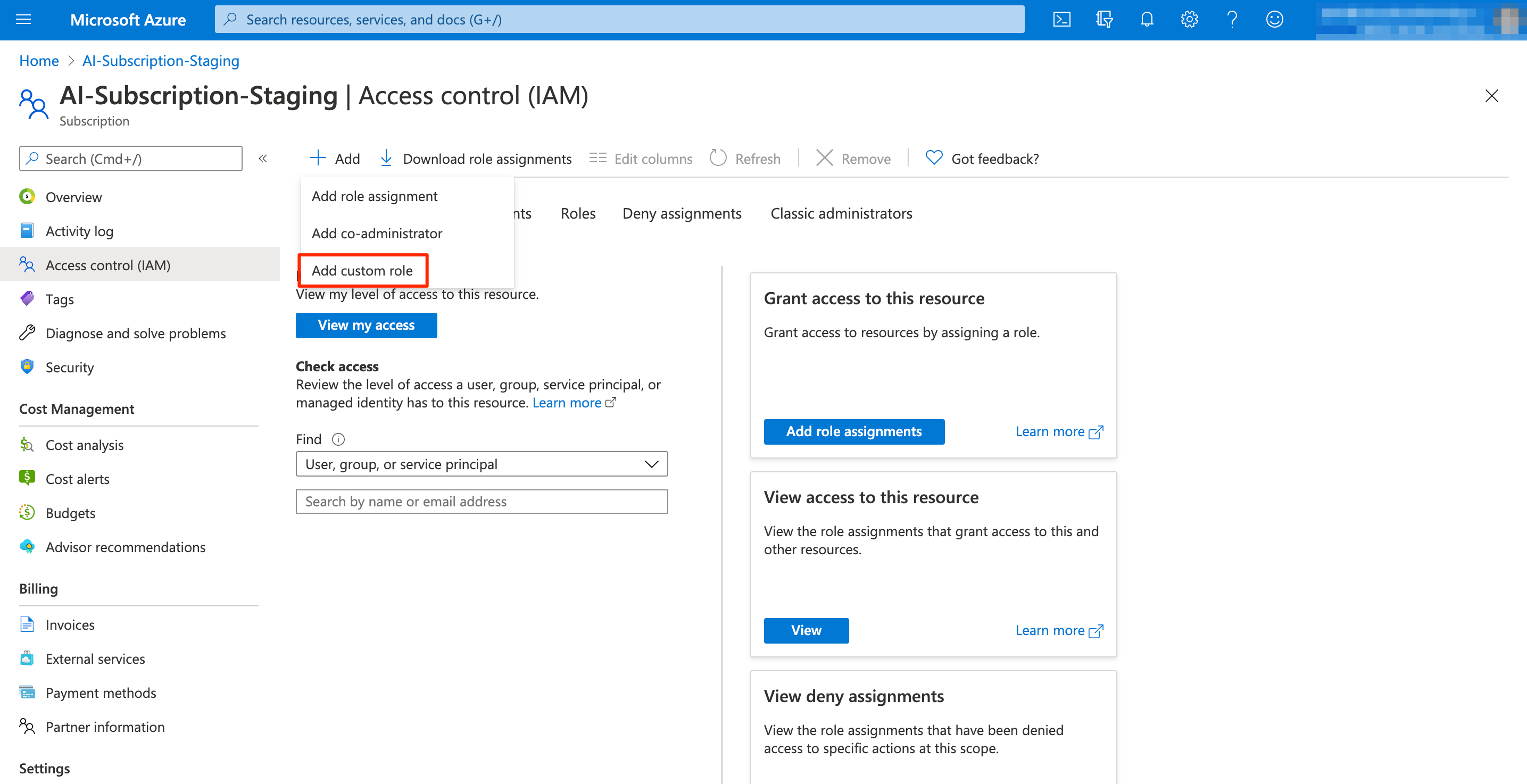
Task: Open the help question mark icon
Action: 1232,20
